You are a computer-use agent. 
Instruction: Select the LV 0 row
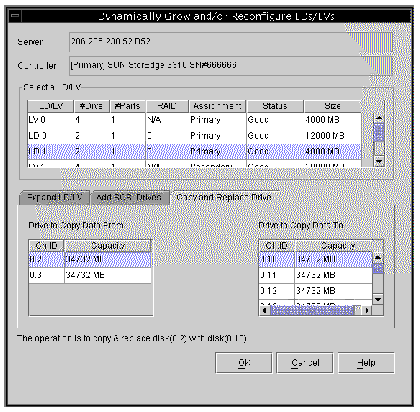click(194, 120)
